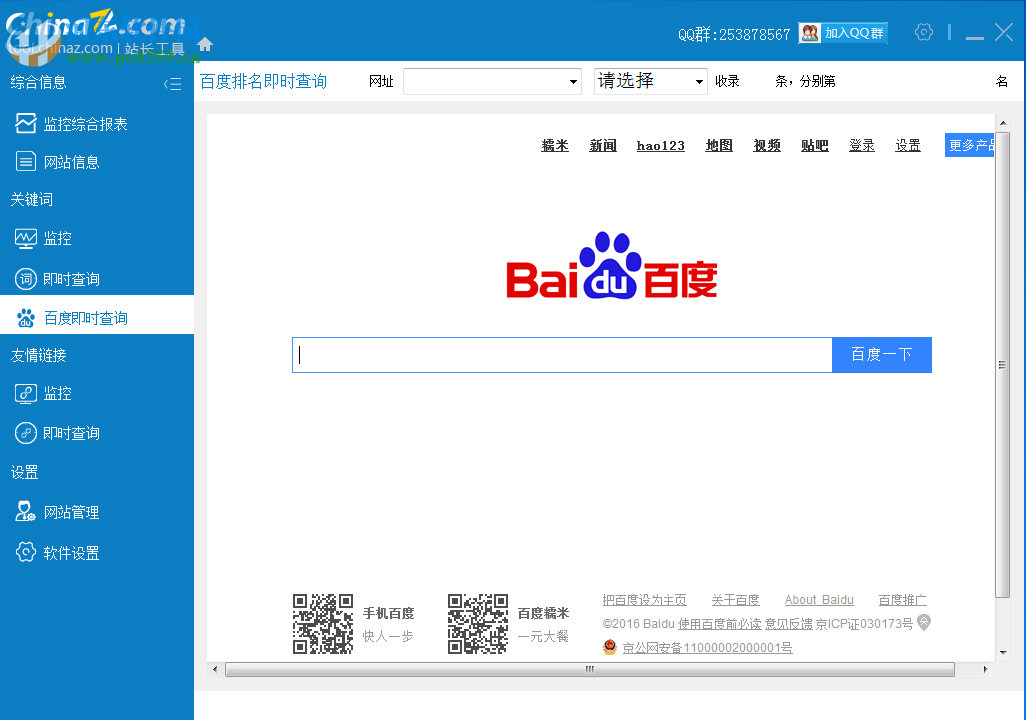
Task: Click inside the Baidu search input box
Action: tap(560, 354)
